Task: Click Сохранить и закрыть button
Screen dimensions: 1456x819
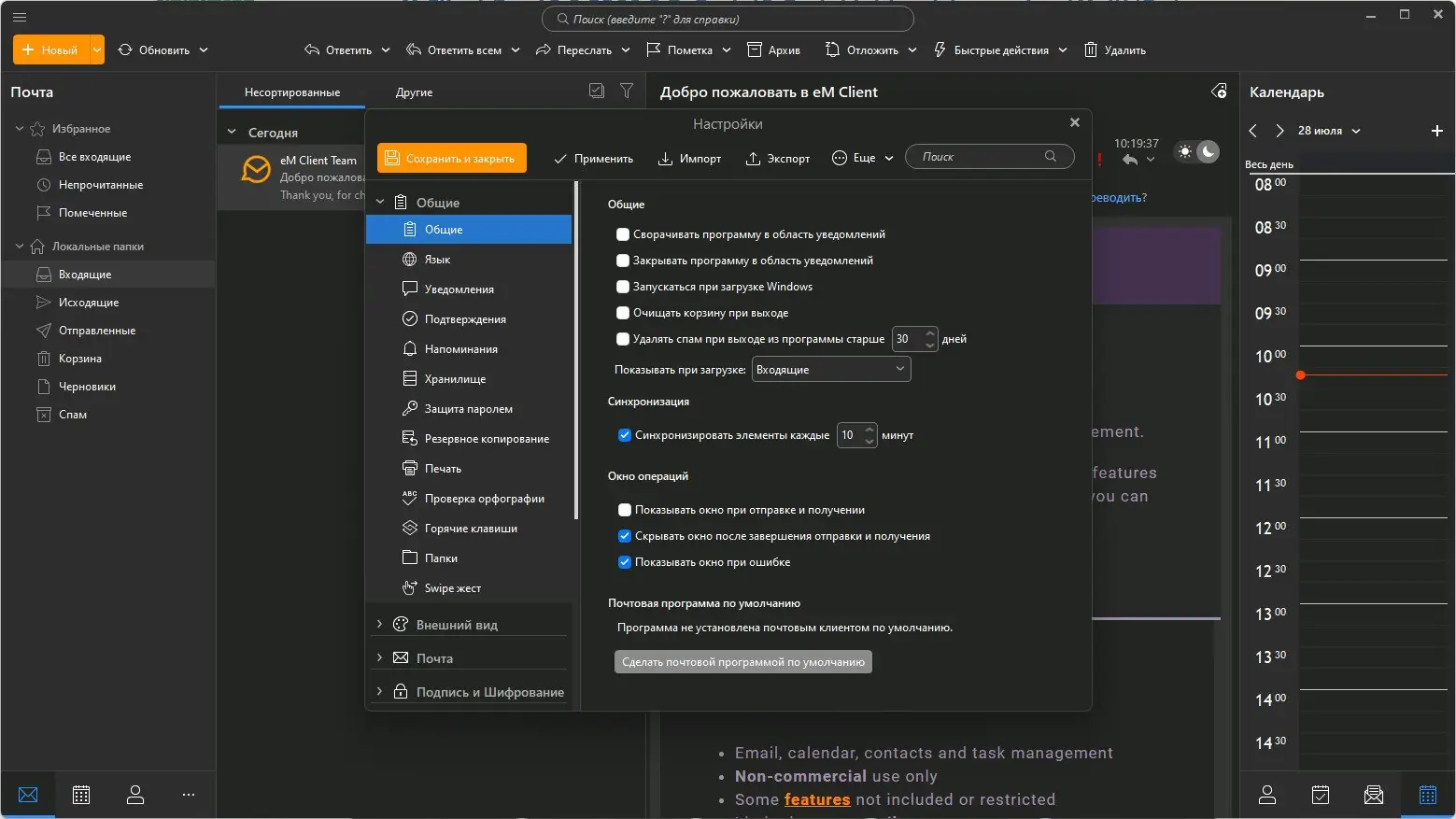Action: pos(452,159)
